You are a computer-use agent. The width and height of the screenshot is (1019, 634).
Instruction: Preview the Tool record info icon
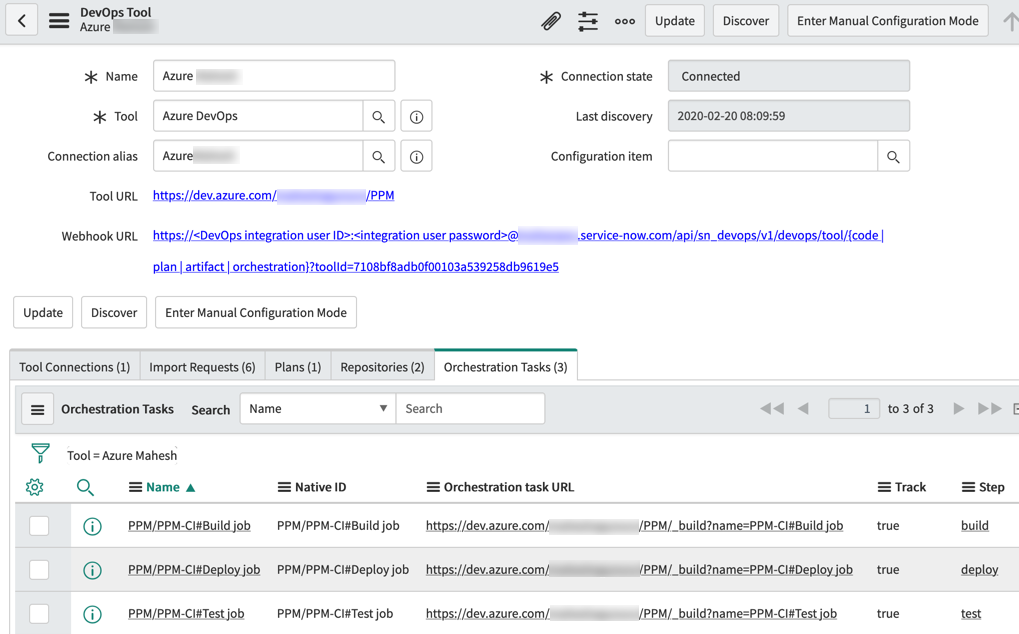pos(417,117)
